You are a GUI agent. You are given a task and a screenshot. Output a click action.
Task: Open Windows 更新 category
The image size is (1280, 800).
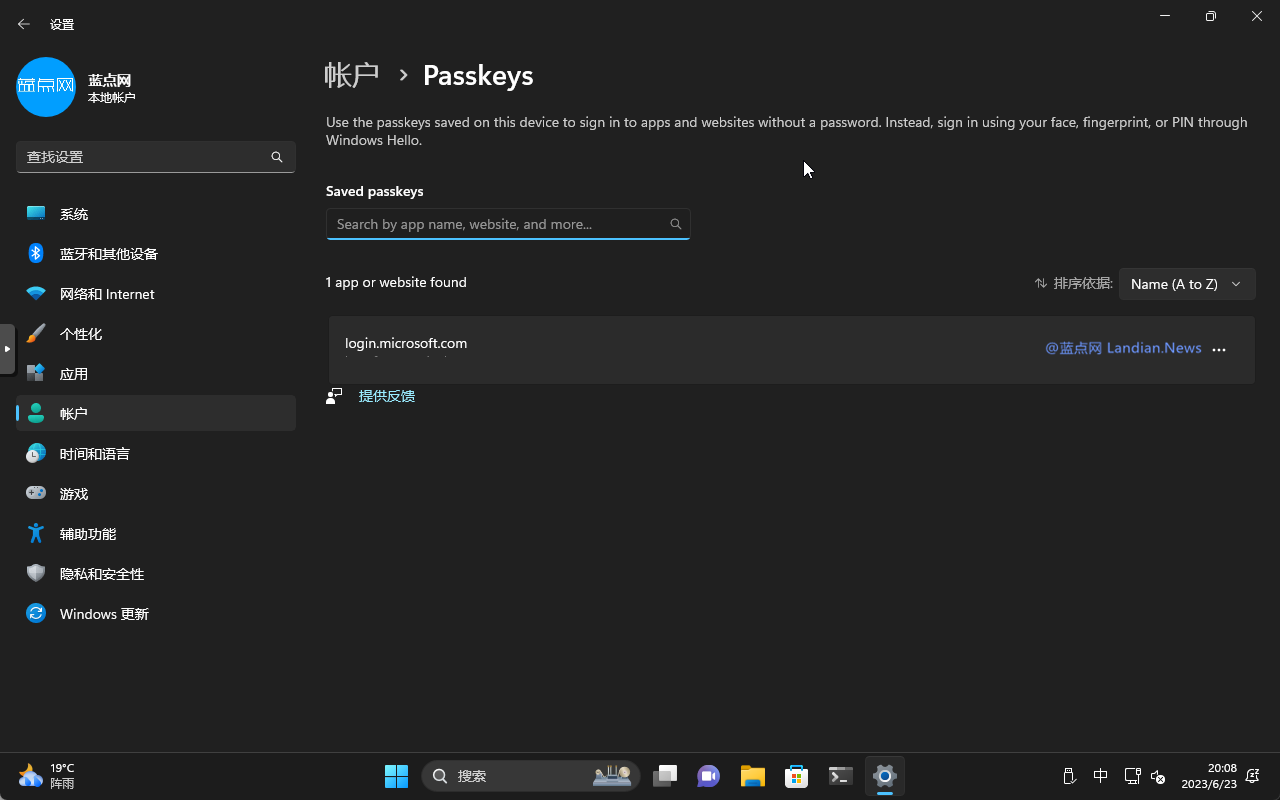(x=156, y=614)
